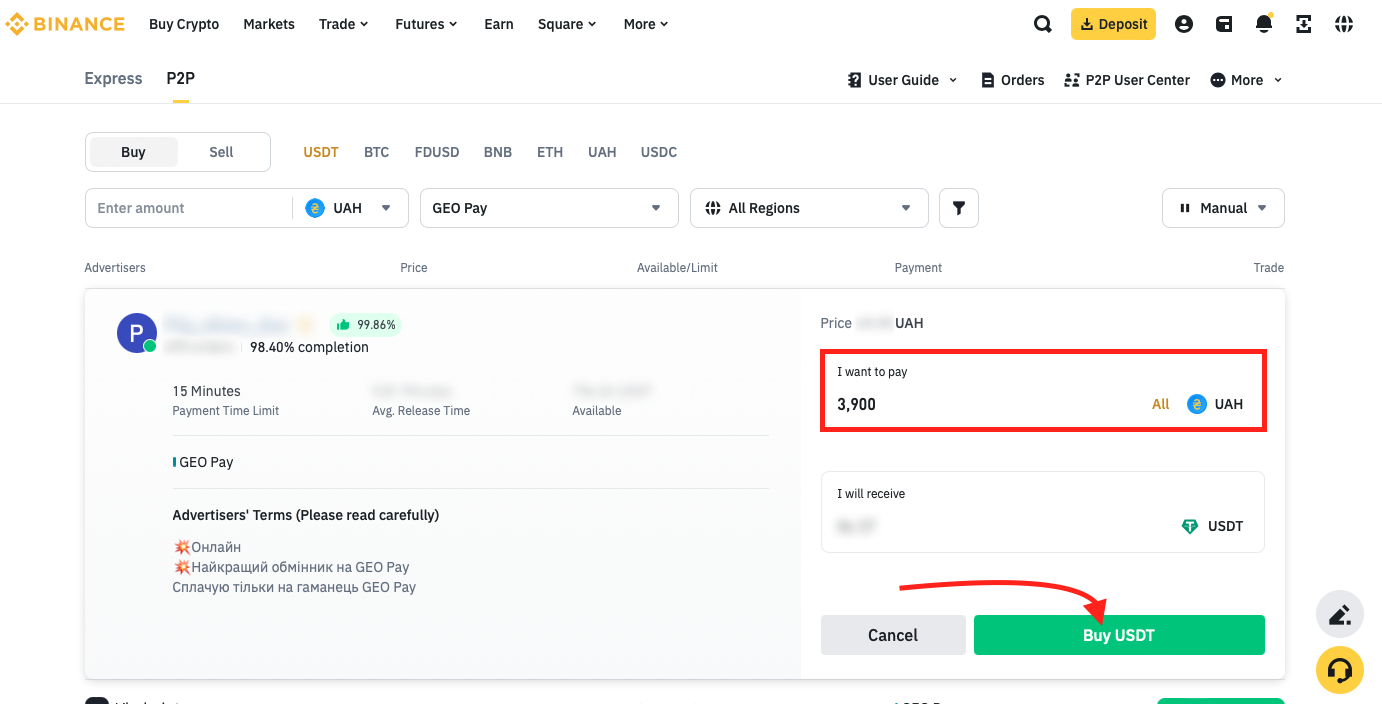
Task: Click the 15 Minutes payment time limit
Action: pos(206,391)
